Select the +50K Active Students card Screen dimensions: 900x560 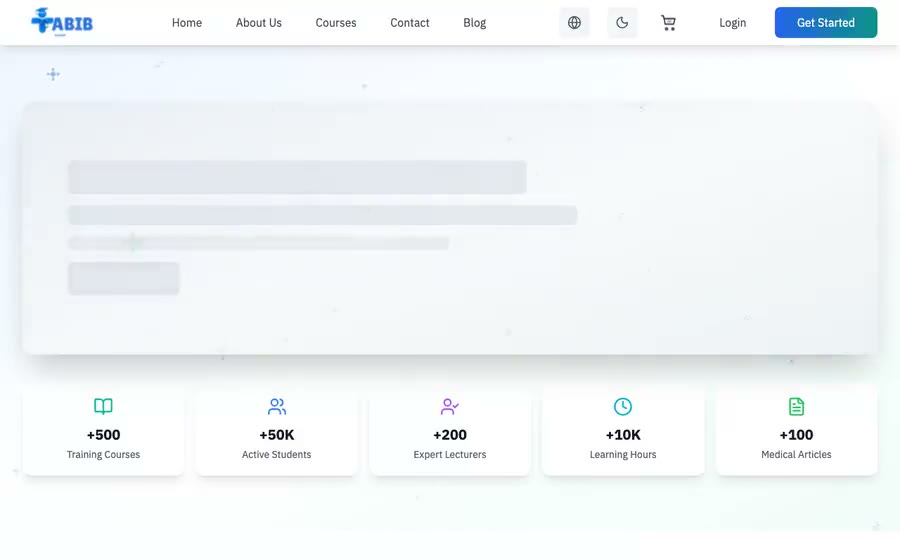277,430
